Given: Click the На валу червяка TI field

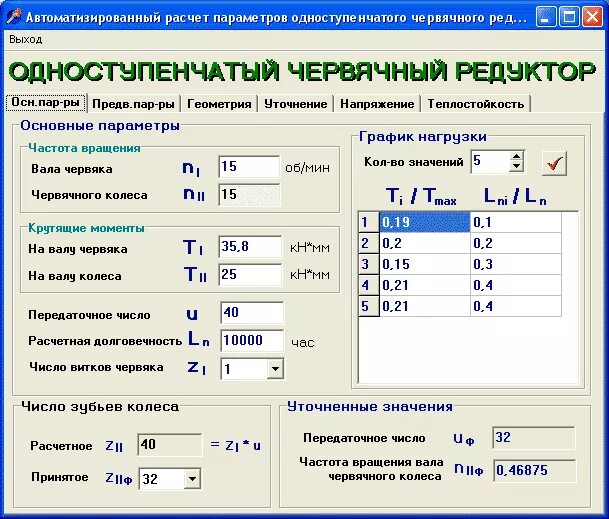Looking at the screenshot, I should pyautogui.click(x=250, y=246).
